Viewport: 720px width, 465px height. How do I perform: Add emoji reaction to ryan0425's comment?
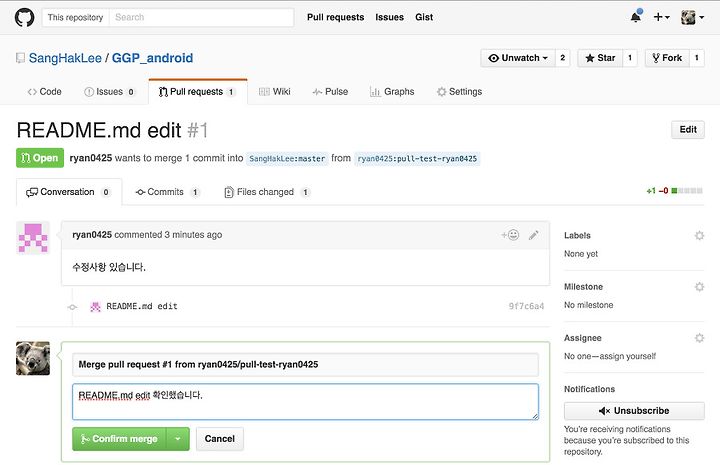[x=510, y=235]
